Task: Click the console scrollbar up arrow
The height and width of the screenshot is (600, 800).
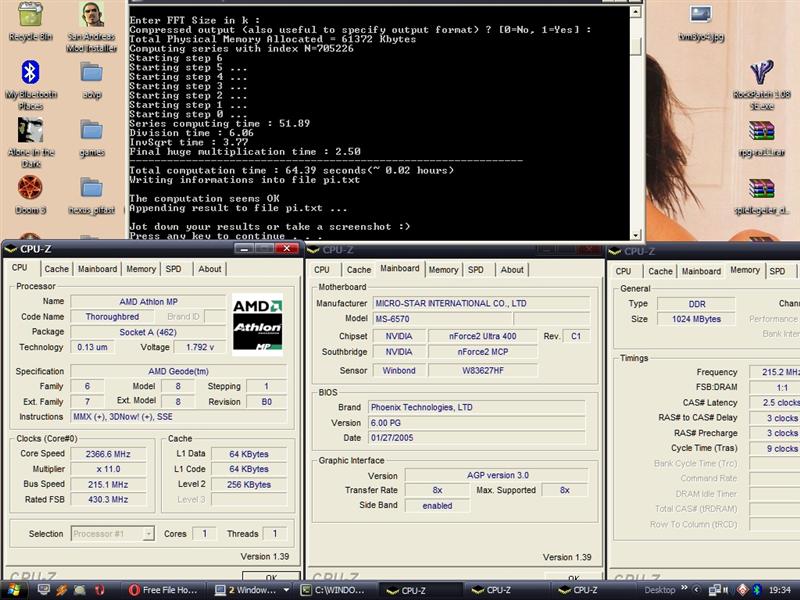Action: click(636, 11)
